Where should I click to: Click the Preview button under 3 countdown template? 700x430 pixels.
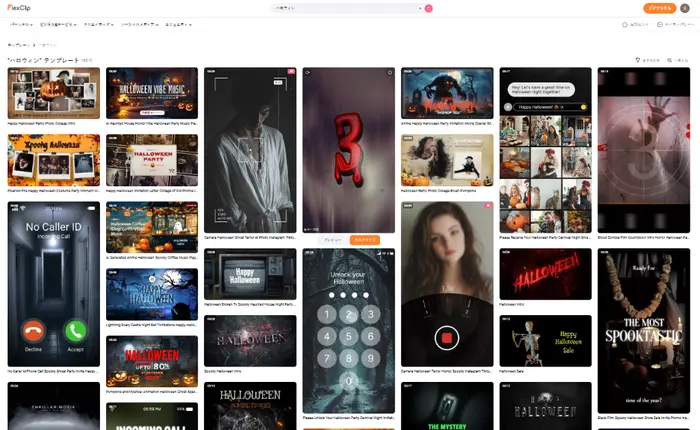[332, 240]
